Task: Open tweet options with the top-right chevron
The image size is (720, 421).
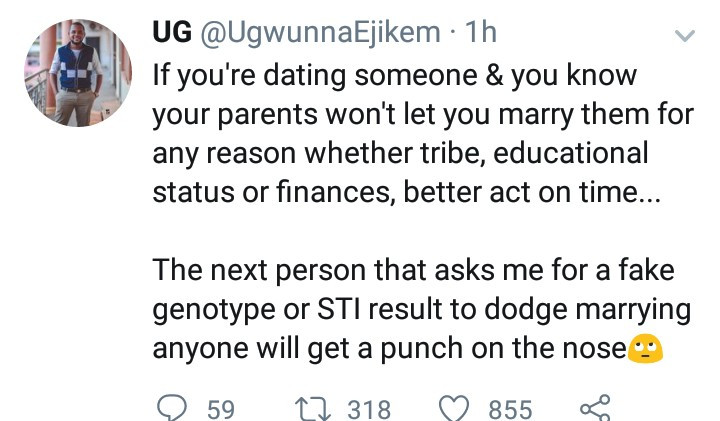Action: point(685,36)
